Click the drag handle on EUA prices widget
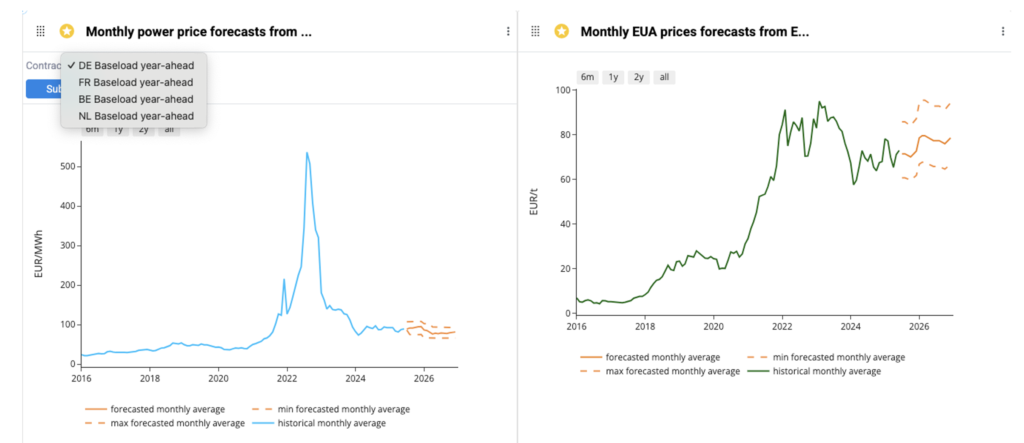Screen dimensions: 1024x443 (x=536, y=32)
